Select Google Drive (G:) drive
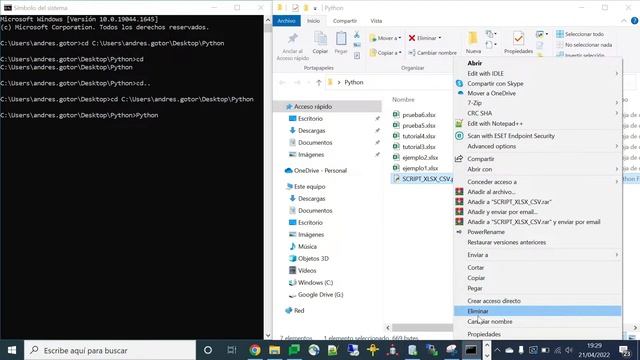 point(320,295)
